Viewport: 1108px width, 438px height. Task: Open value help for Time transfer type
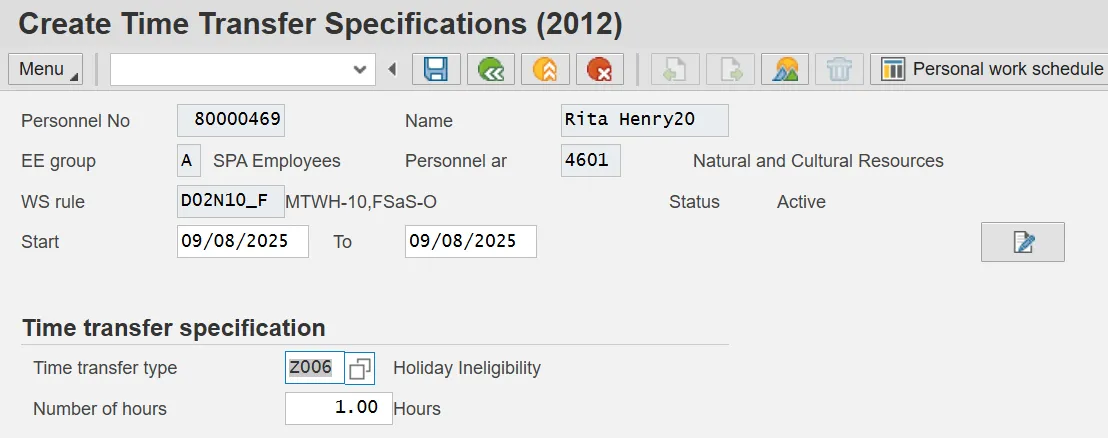[x=360, y=368]
